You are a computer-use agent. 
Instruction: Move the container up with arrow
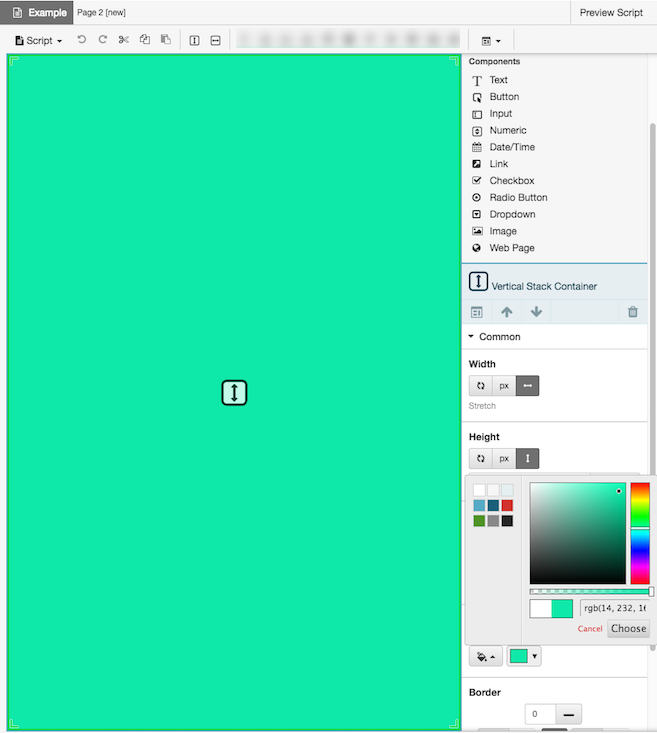pyautogui.click(x=507, y=312)
